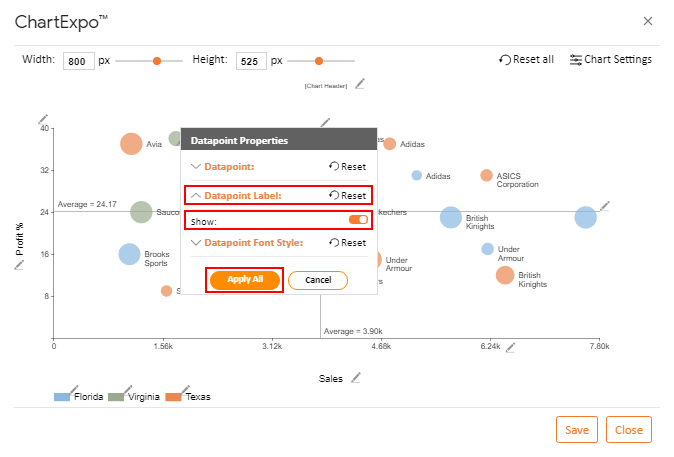Click the Apply All button
Viewport: 674px width, 457px height.
pyautogui.click(x=245, y=280)
